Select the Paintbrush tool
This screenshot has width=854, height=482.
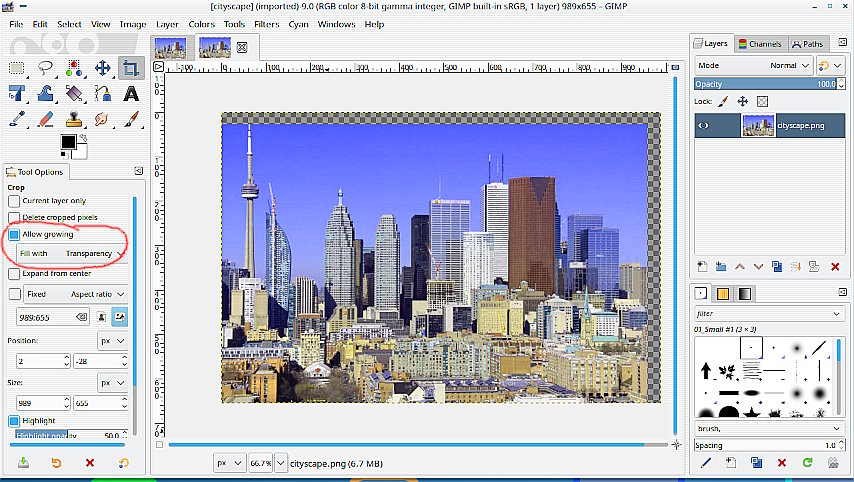(x=131, y=119)
